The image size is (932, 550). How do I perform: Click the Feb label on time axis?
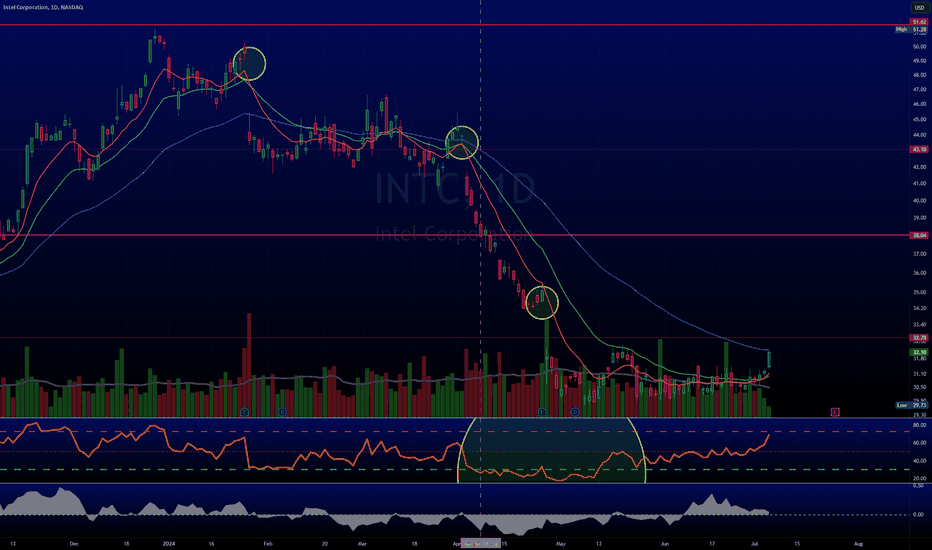click(267, 543)
